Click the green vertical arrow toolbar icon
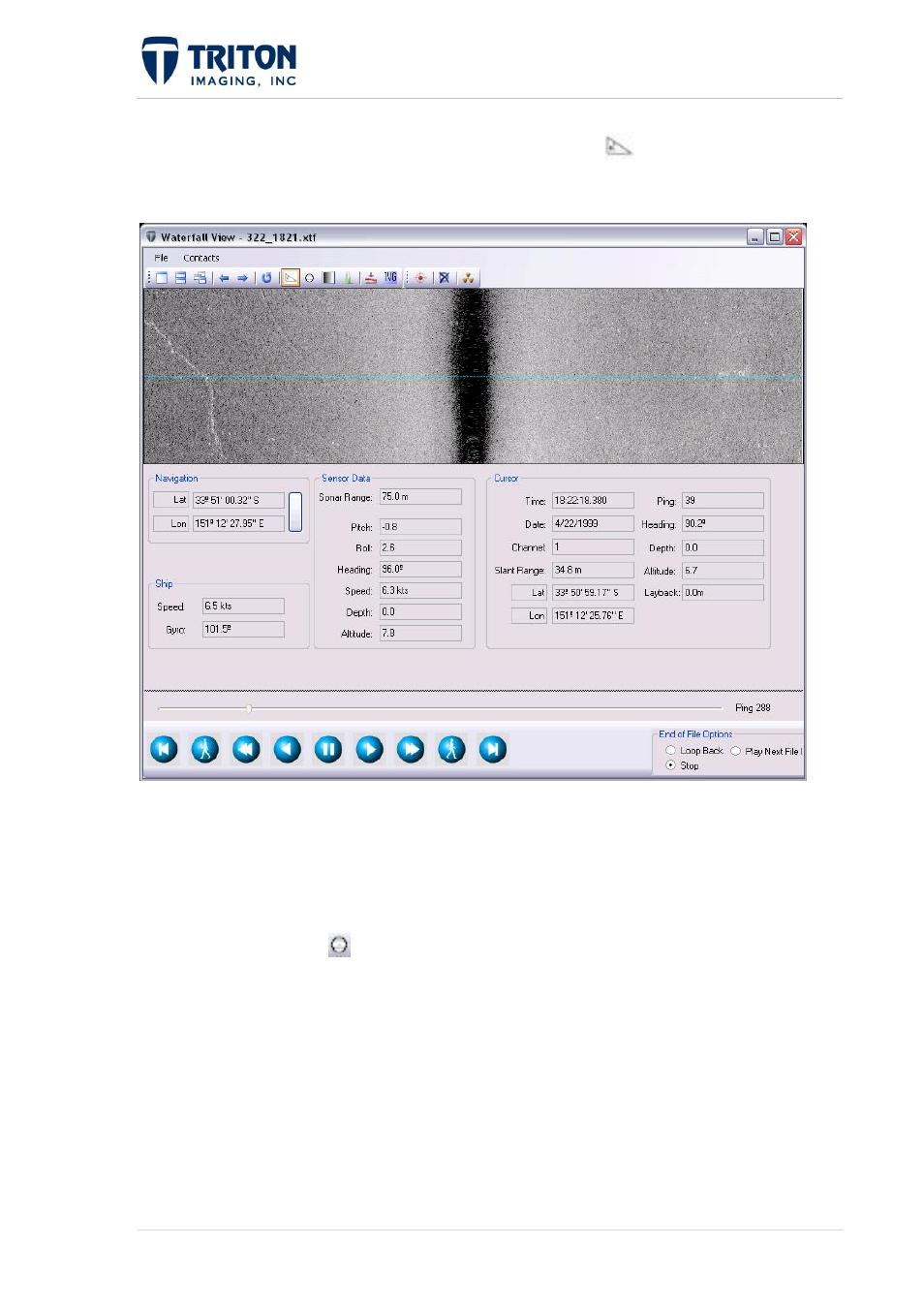The height and width of the screenshot is (1308, 924). click(x=348, y=278)
